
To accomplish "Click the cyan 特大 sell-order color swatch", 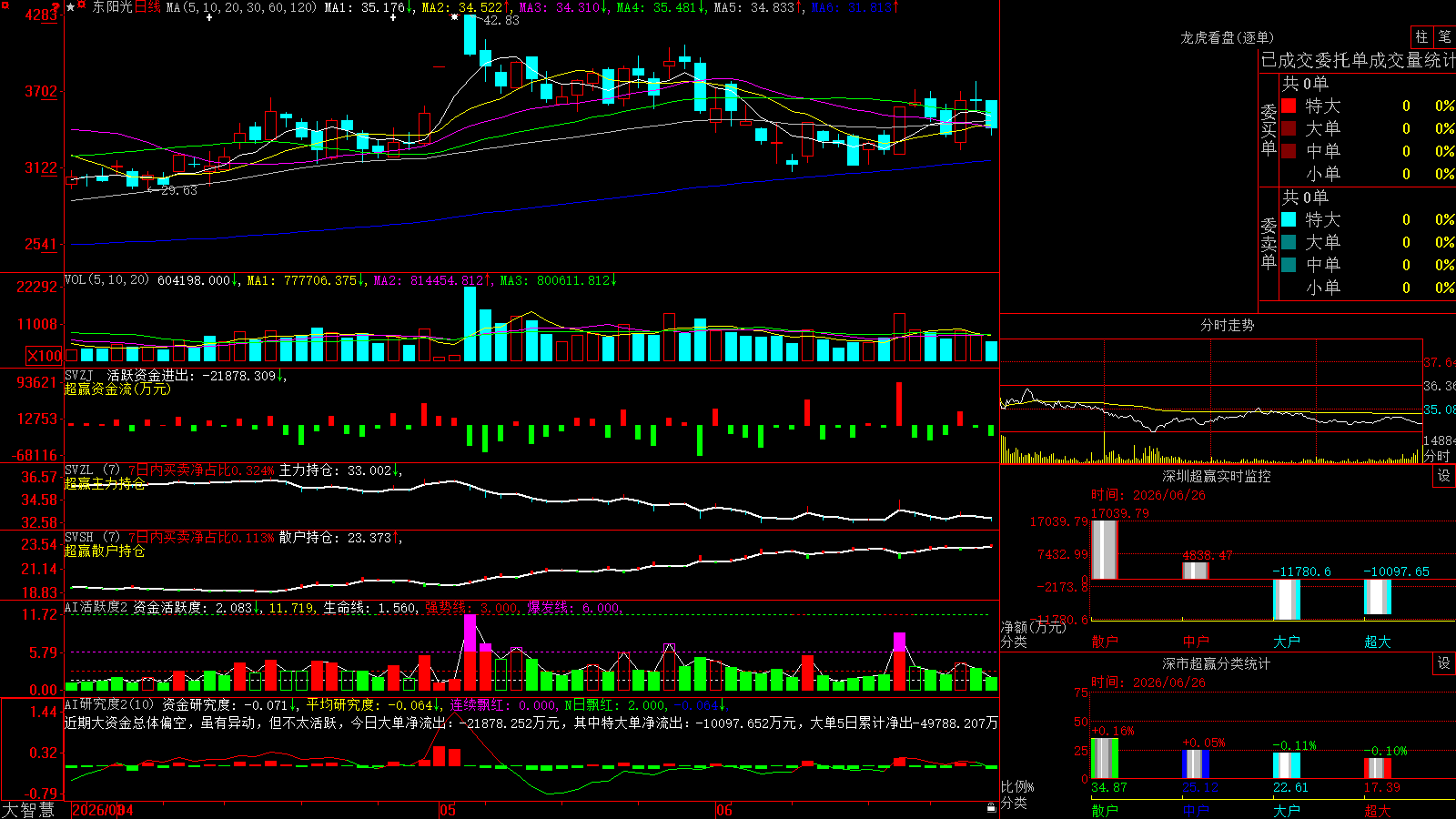I will pos(1289,219).
